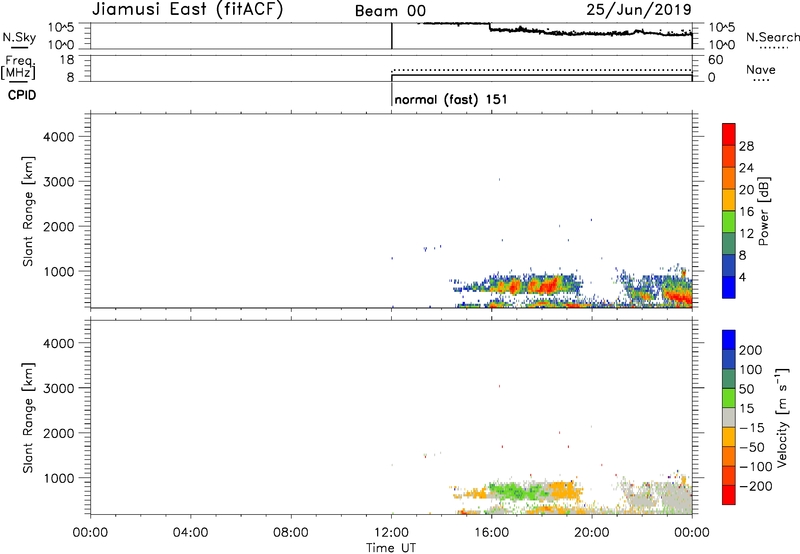Screen dimensions: 800x554
Task: Click the dotted Nave line in frequency panel
Action: click(541, 70)
